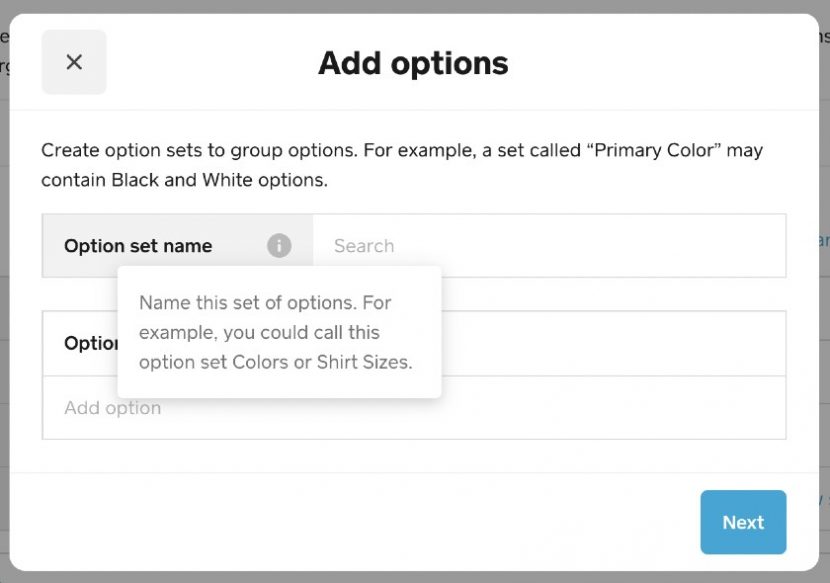
Task: Click the close button in the top-left corner
Action: pyautogui.click(x=73, y=61)
